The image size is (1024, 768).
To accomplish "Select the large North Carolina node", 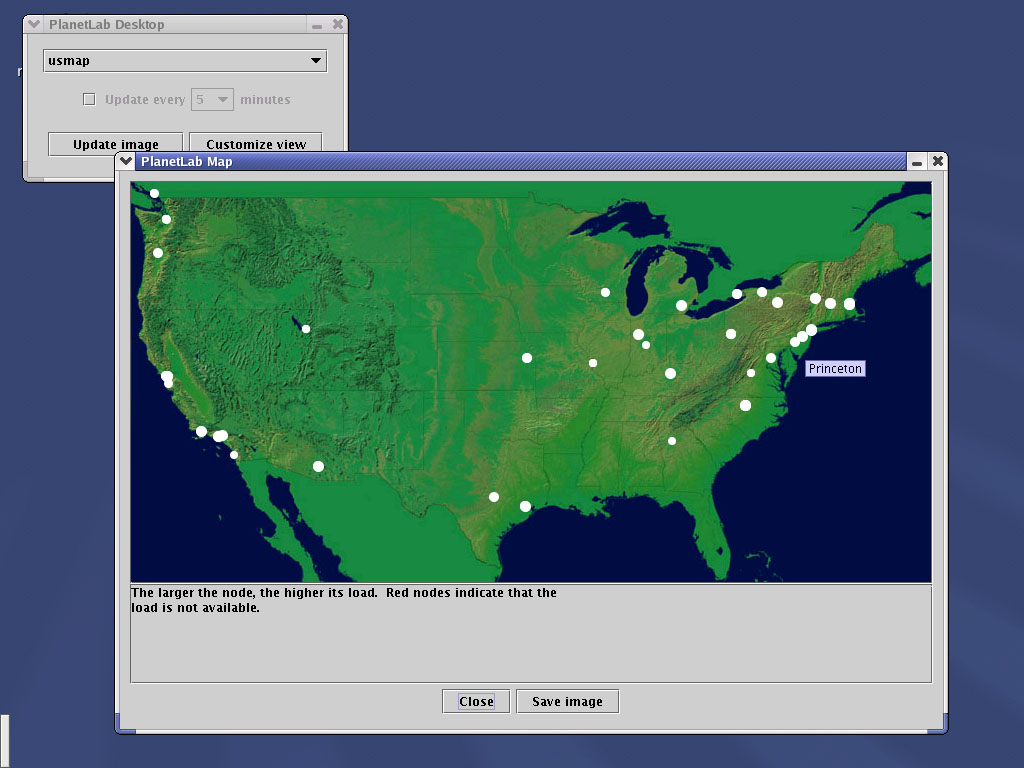I will point(745,405).
